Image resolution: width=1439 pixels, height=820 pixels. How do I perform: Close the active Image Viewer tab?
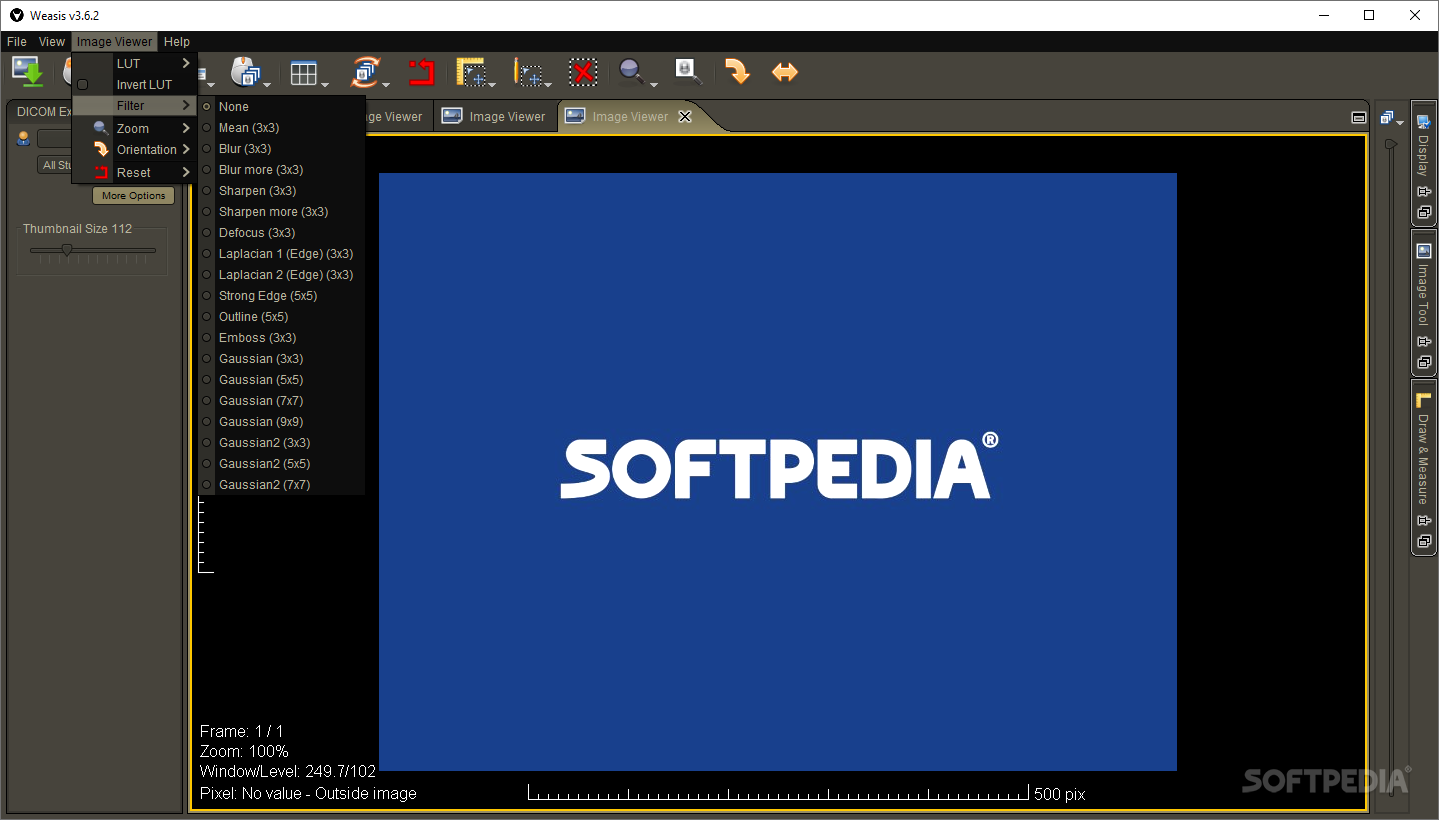(x=685, y=117)
